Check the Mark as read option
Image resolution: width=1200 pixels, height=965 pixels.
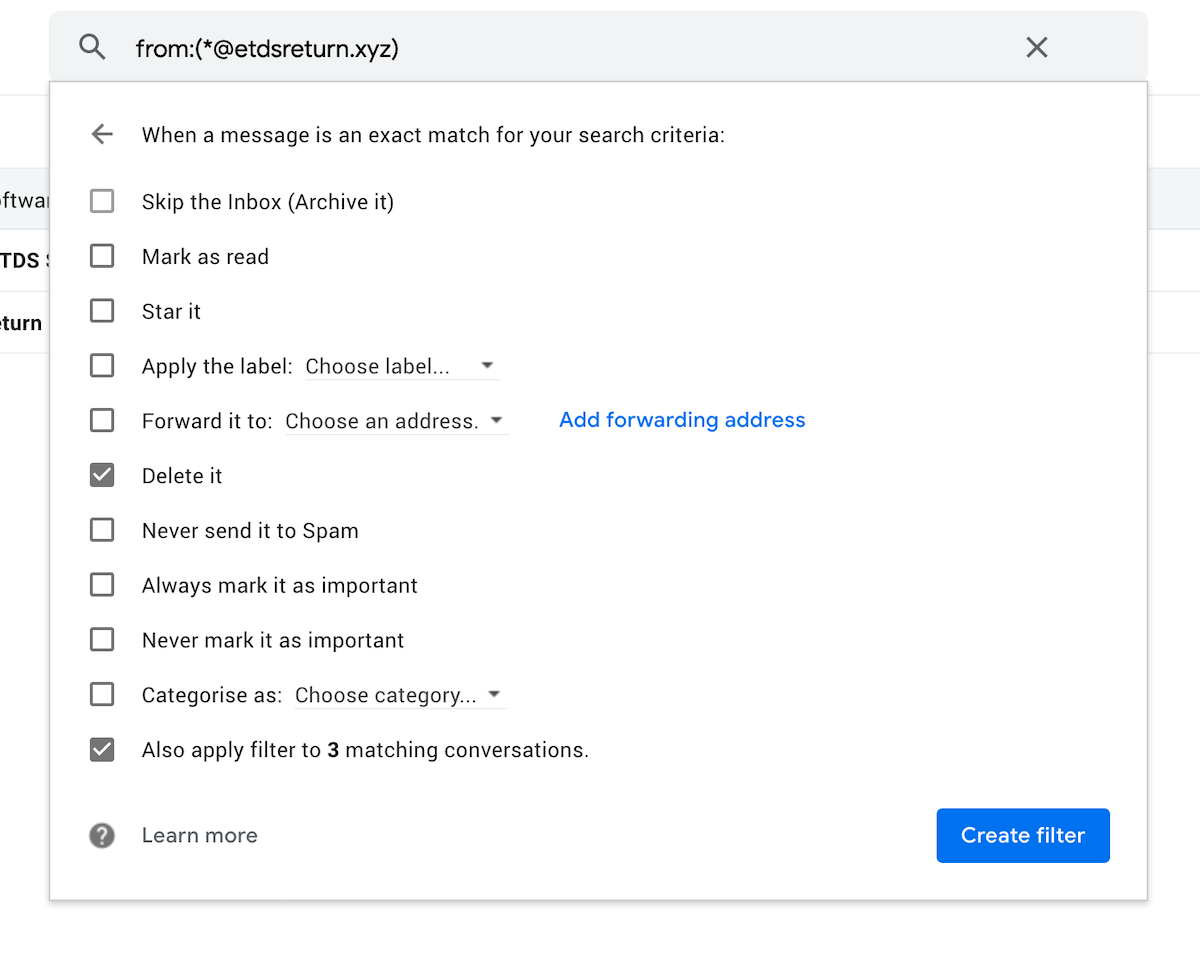(102, 255)
